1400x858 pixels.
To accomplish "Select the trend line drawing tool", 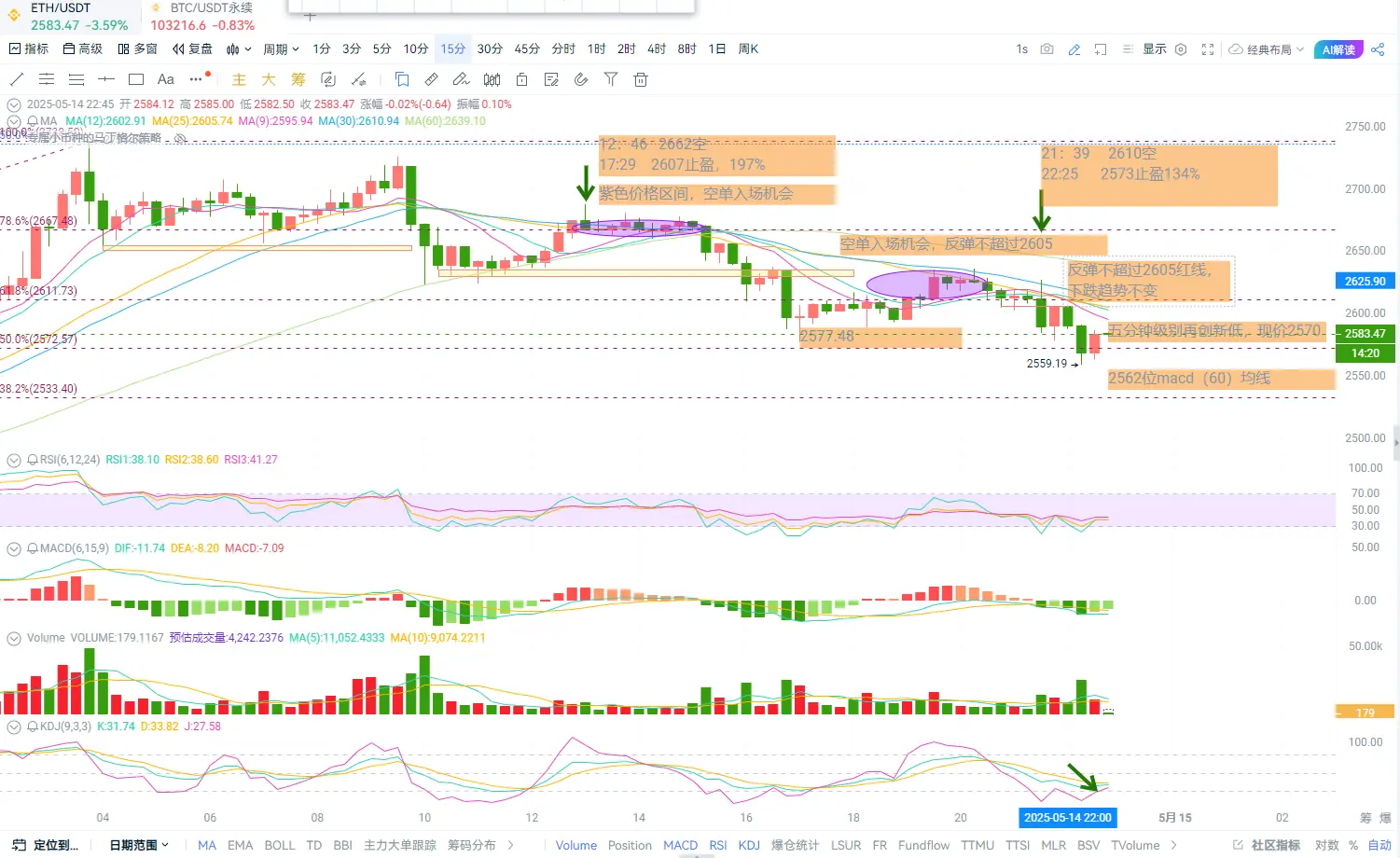I will coord(17,79).
